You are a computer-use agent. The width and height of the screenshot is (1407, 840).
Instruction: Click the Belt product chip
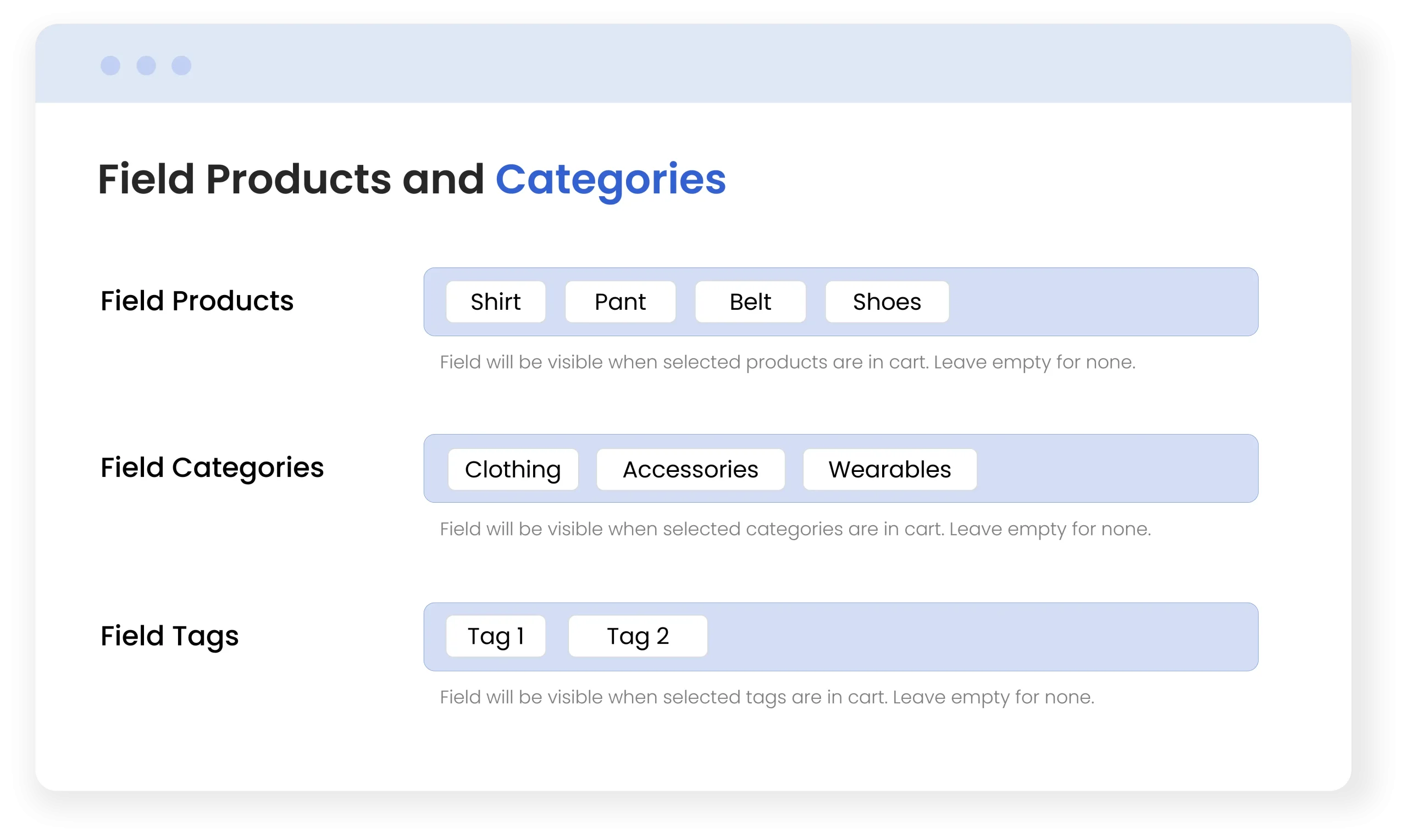(x=750, y=302)
